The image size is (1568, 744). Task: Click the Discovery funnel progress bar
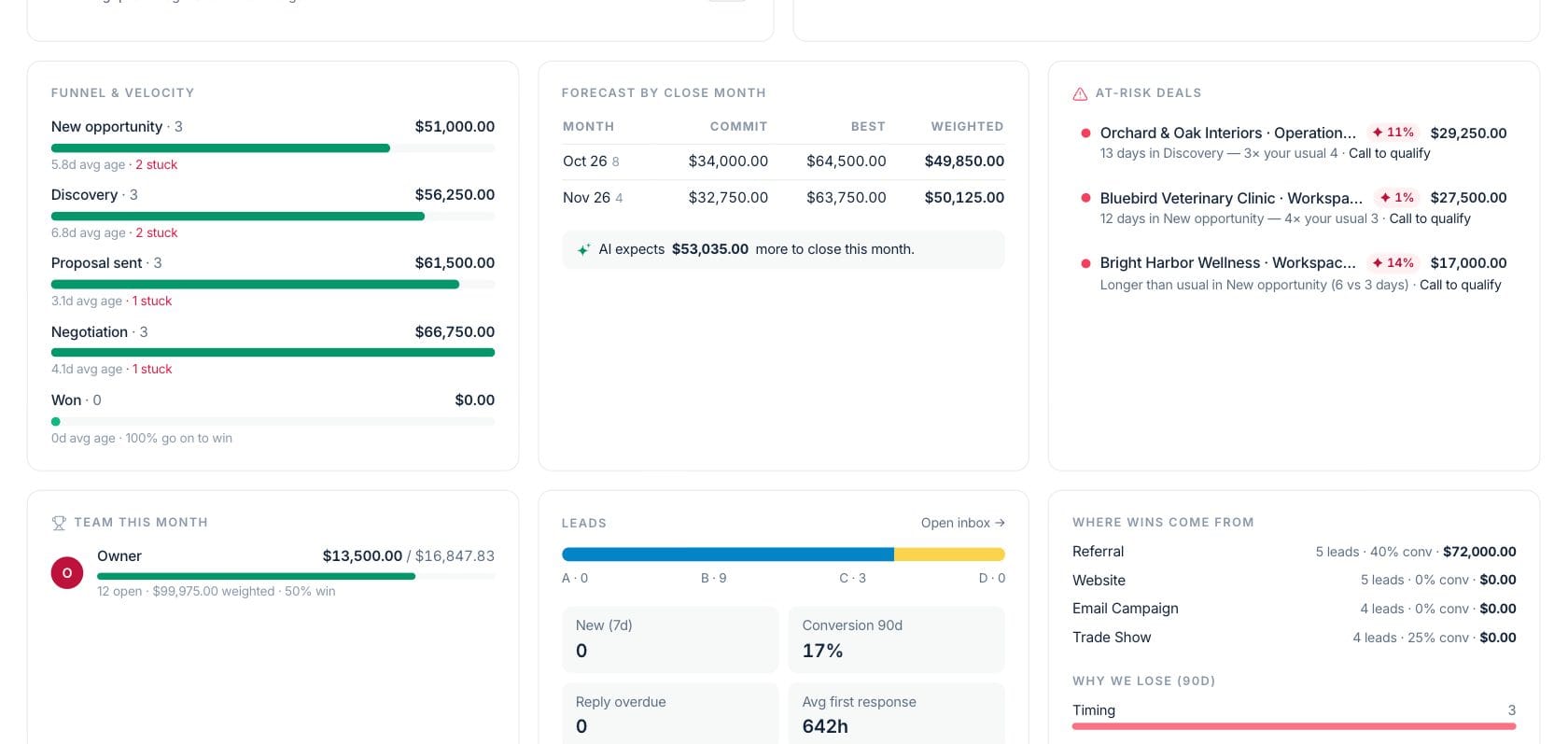pos(273,217)
